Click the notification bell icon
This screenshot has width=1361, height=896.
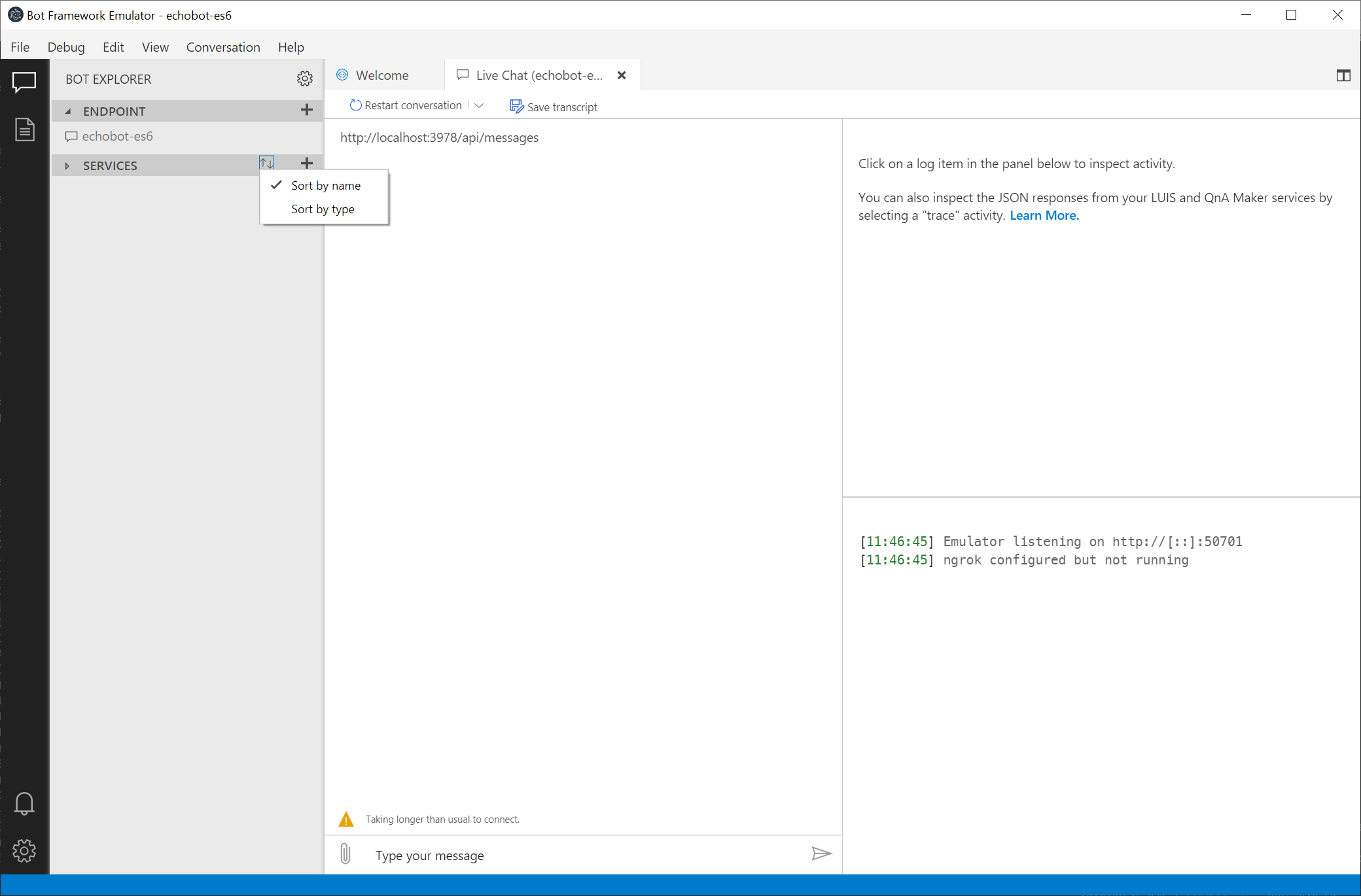[x=24, y=802]
